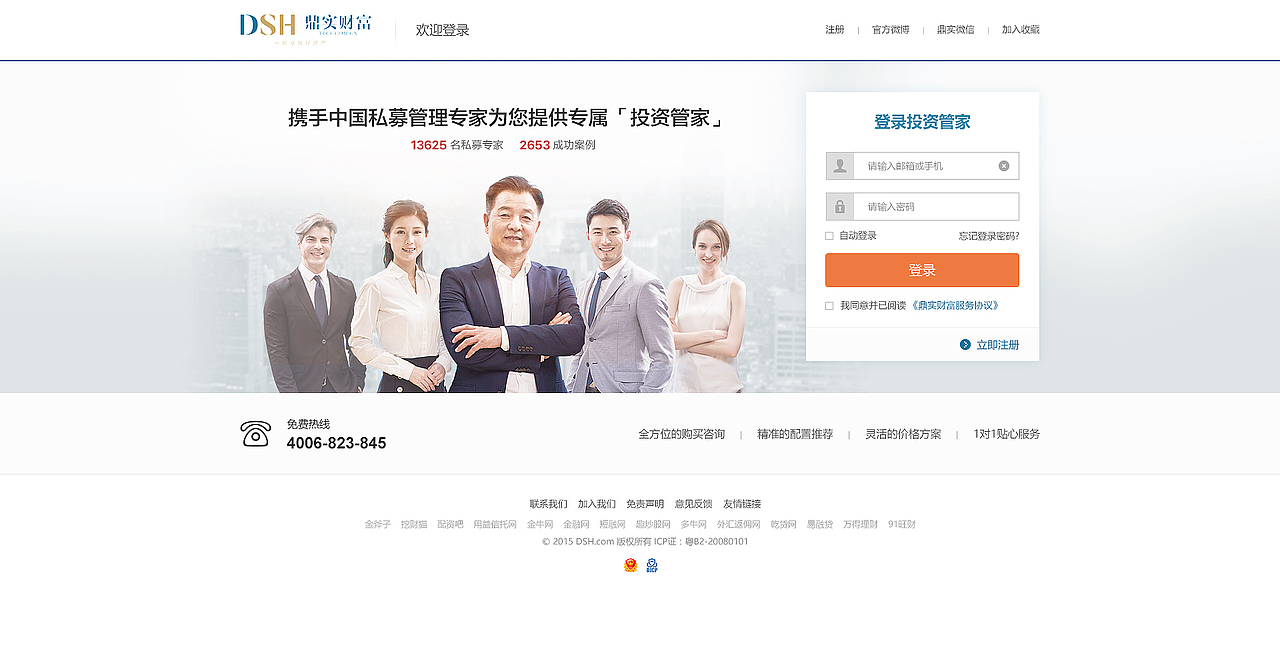Click the 多牛网 partner link
The height and width of the screenshot is (653, 1280).
point(694,524)
